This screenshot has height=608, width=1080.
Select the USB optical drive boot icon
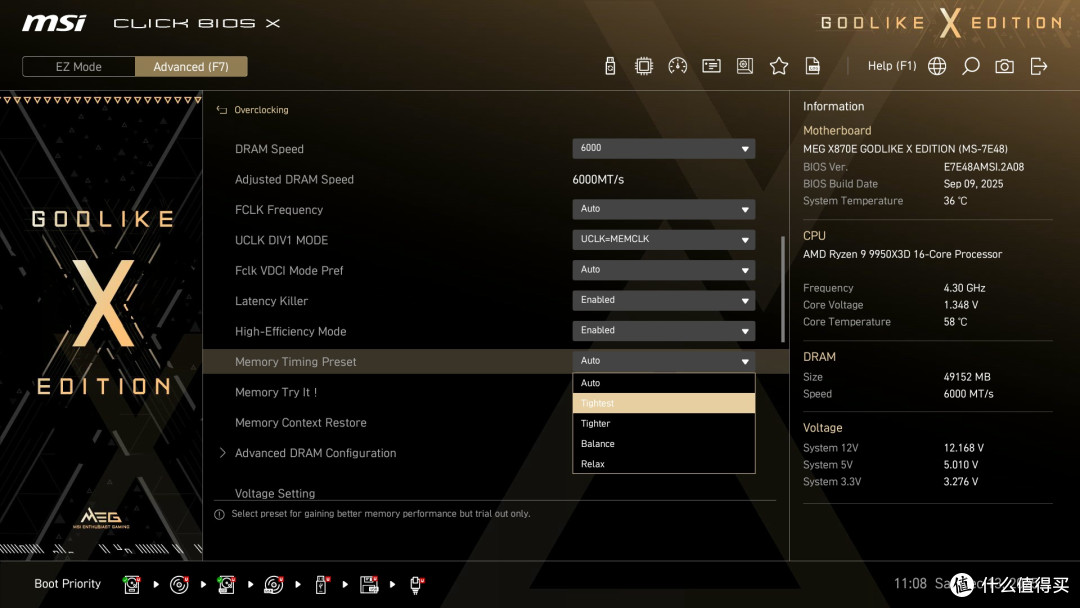click(x=273, y=585)
